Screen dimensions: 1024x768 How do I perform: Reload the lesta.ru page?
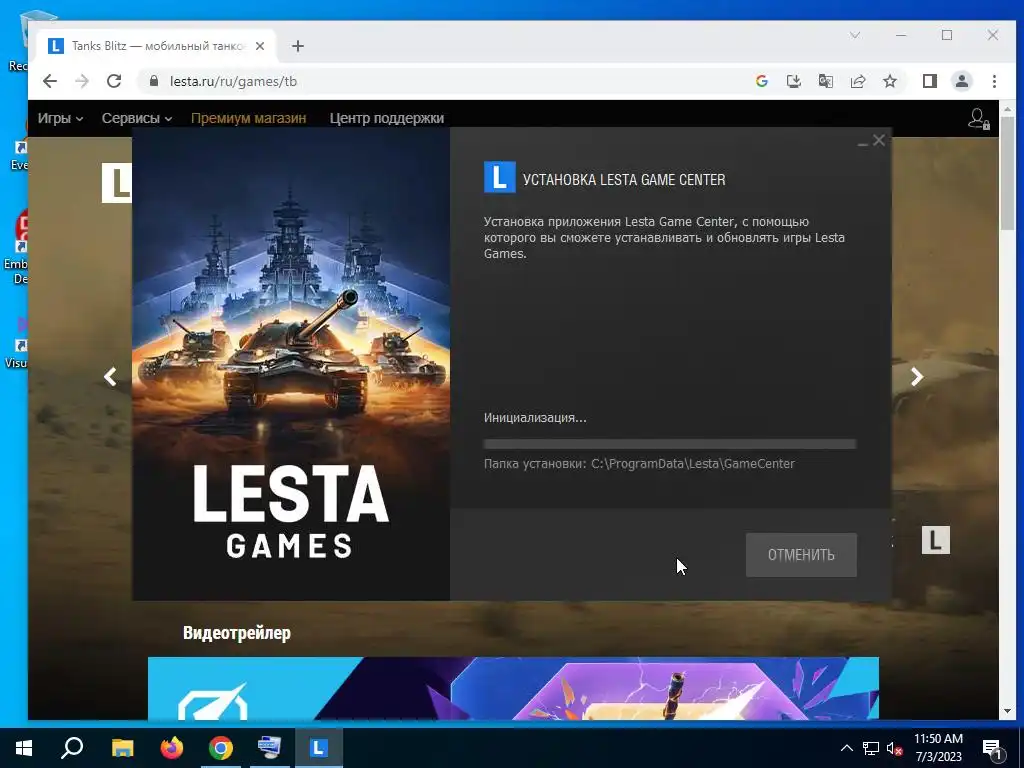tap(114, 81)
